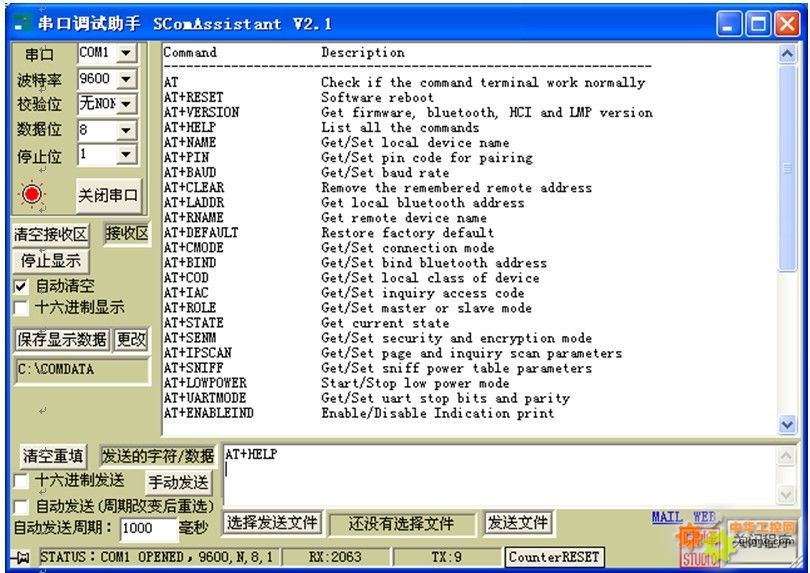Click receive area scrollbar down arrow

[788, 424]
